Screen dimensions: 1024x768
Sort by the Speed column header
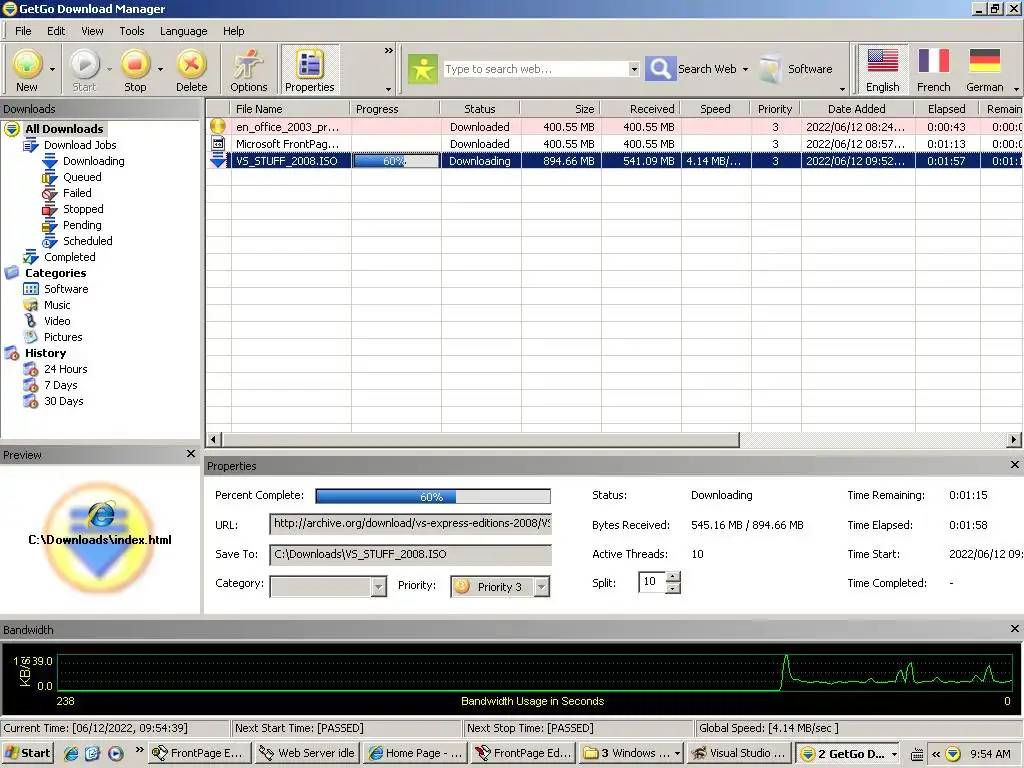coord(716,109)
